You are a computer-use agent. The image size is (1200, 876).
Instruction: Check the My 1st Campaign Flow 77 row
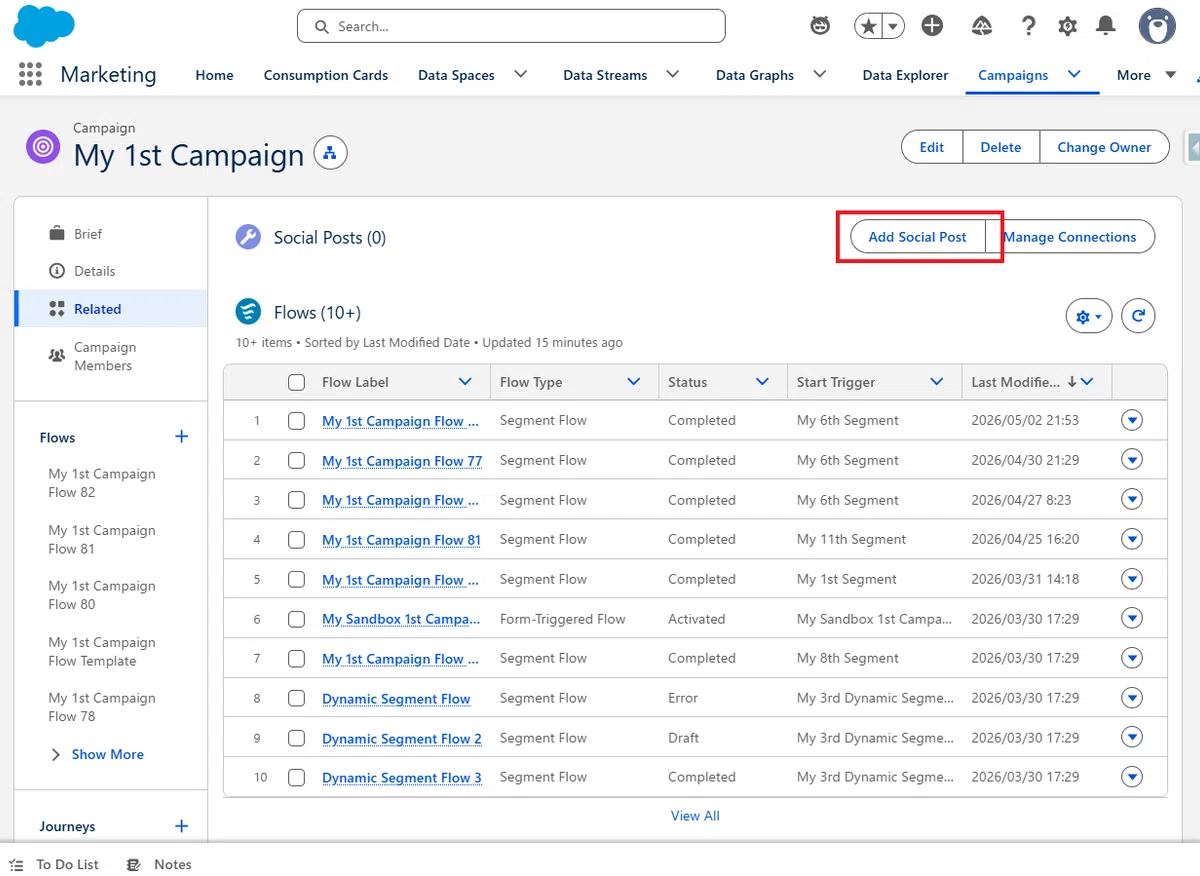(296, 460)
